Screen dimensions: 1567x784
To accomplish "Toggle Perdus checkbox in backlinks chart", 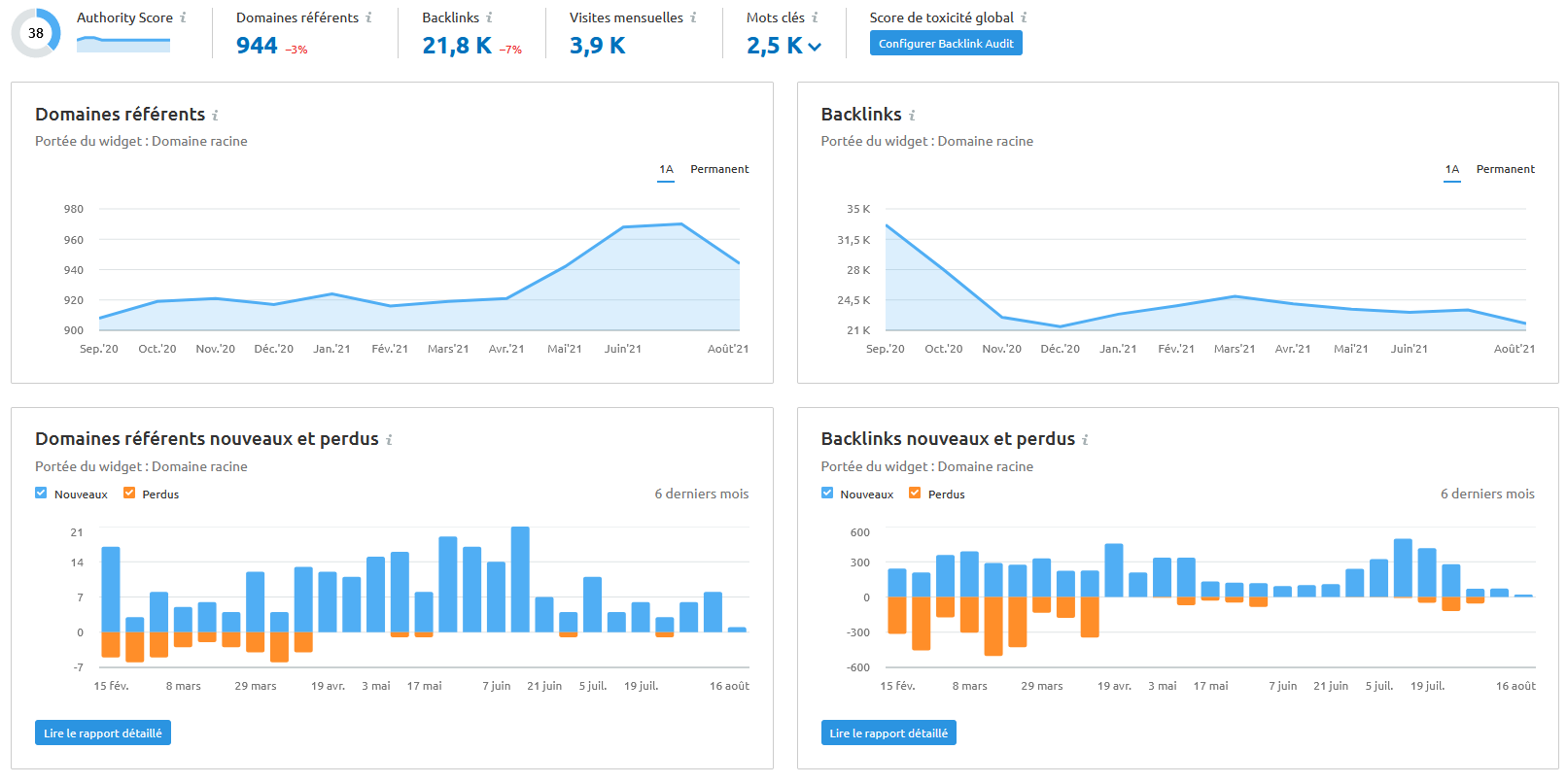I will (915, 493).
